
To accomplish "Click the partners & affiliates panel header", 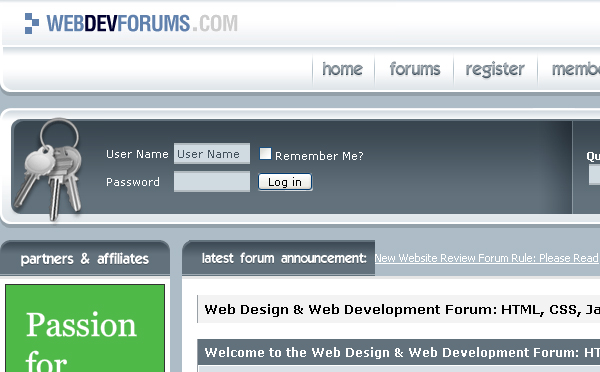I will pyautogui.click(x=85, y=258).
